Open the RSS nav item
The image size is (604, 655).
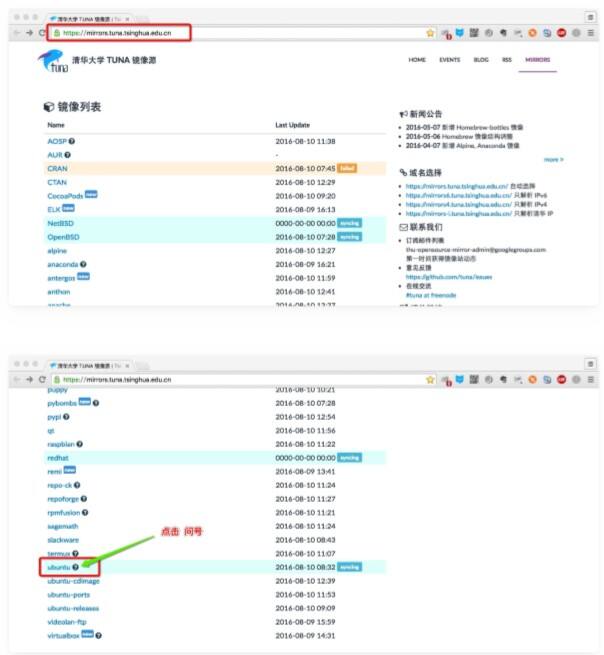point(507,60)
